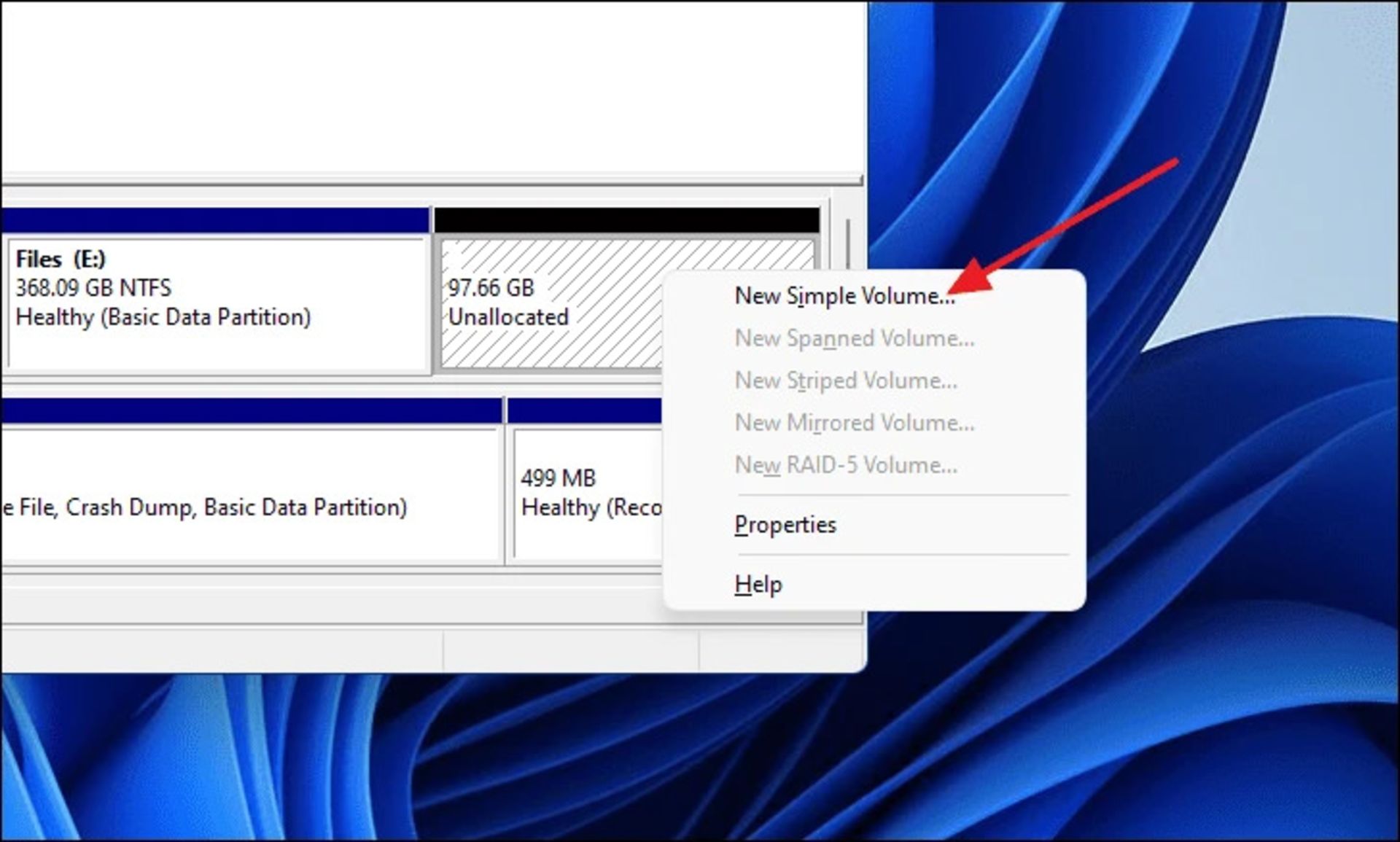Click the disabled New Striped Volume entry
The height and width of the screenshot is (842, 1400).
coord(846,381)
